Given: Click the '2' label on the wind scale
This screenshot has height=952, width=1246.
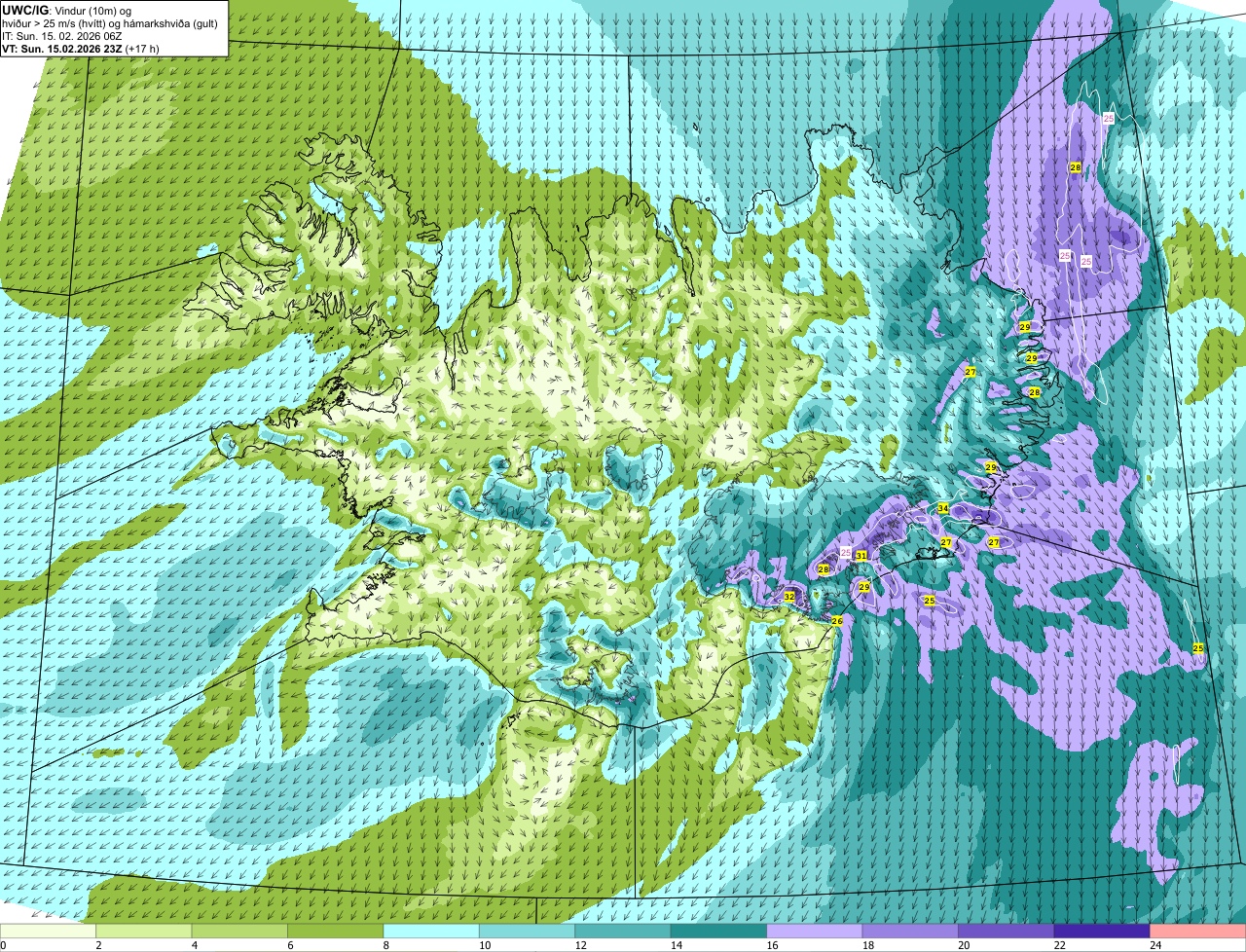Looking at the screenshot, I should (98, 945).
